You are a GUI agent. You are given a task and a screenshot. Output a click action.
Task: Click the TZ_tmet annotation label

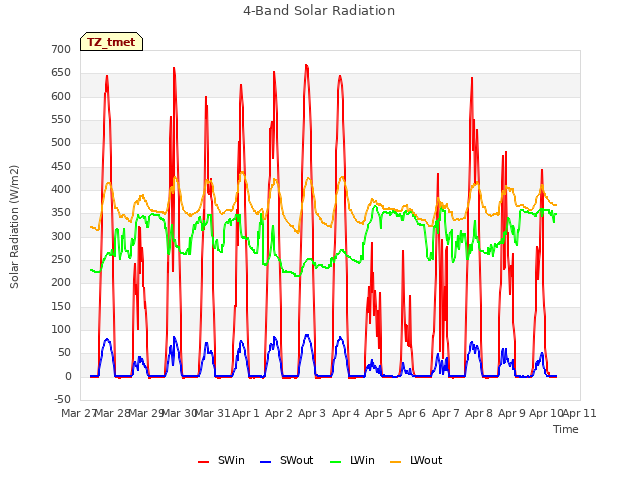[111, 42]
